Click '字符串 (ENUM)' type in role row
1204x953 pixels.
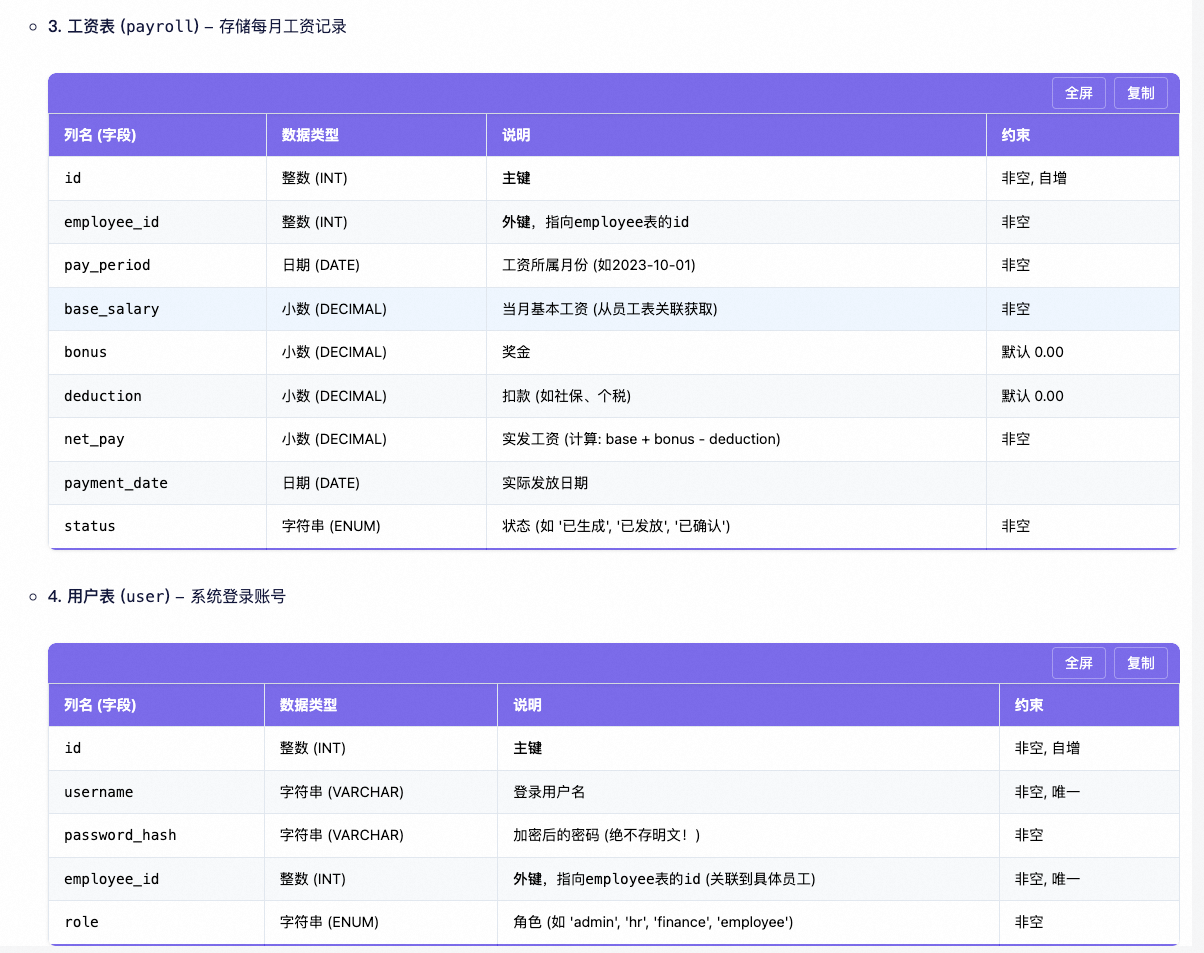pos(329,922)
